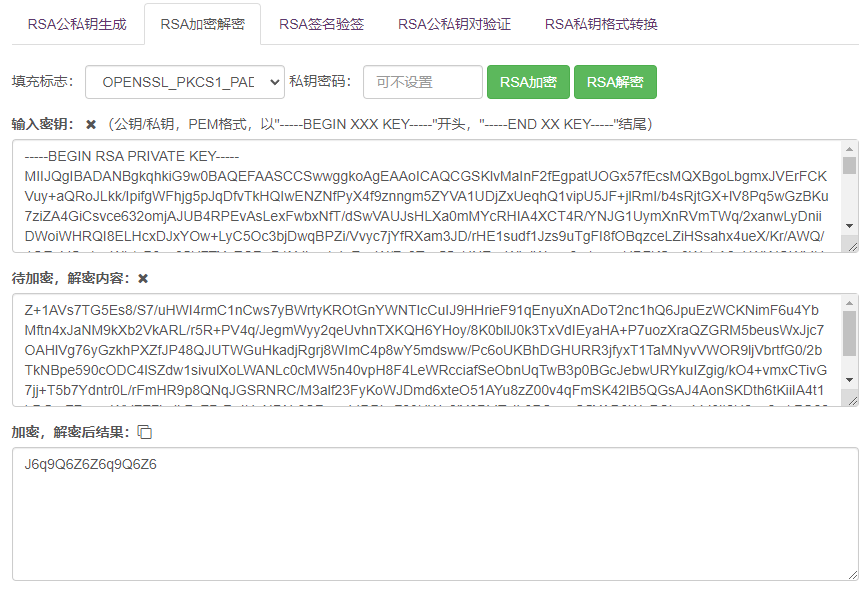Focus the 私钥密码 password field
This screenshot has height=593, width=868.
(422, 82)
